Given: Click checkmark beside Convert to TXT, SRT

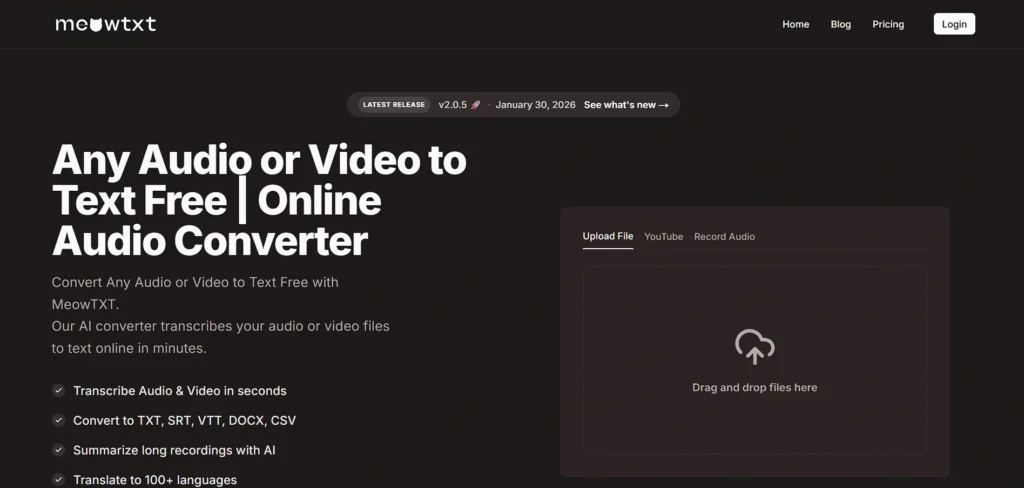Looking at the screenshot, I should pyautogui.click(x=59, y=420).
